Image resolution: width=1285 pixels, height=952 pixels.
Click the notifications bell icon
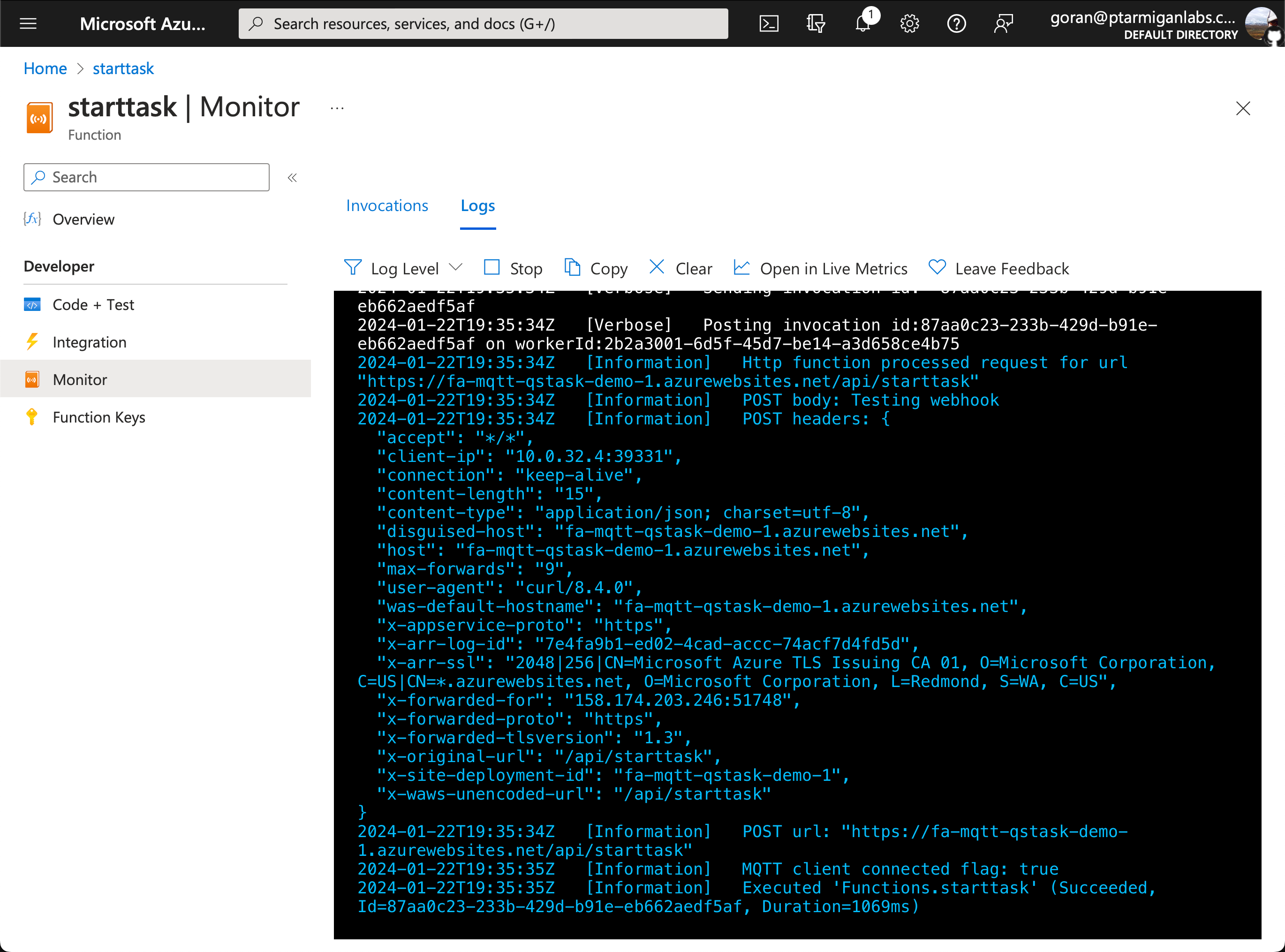click(862, 22)
